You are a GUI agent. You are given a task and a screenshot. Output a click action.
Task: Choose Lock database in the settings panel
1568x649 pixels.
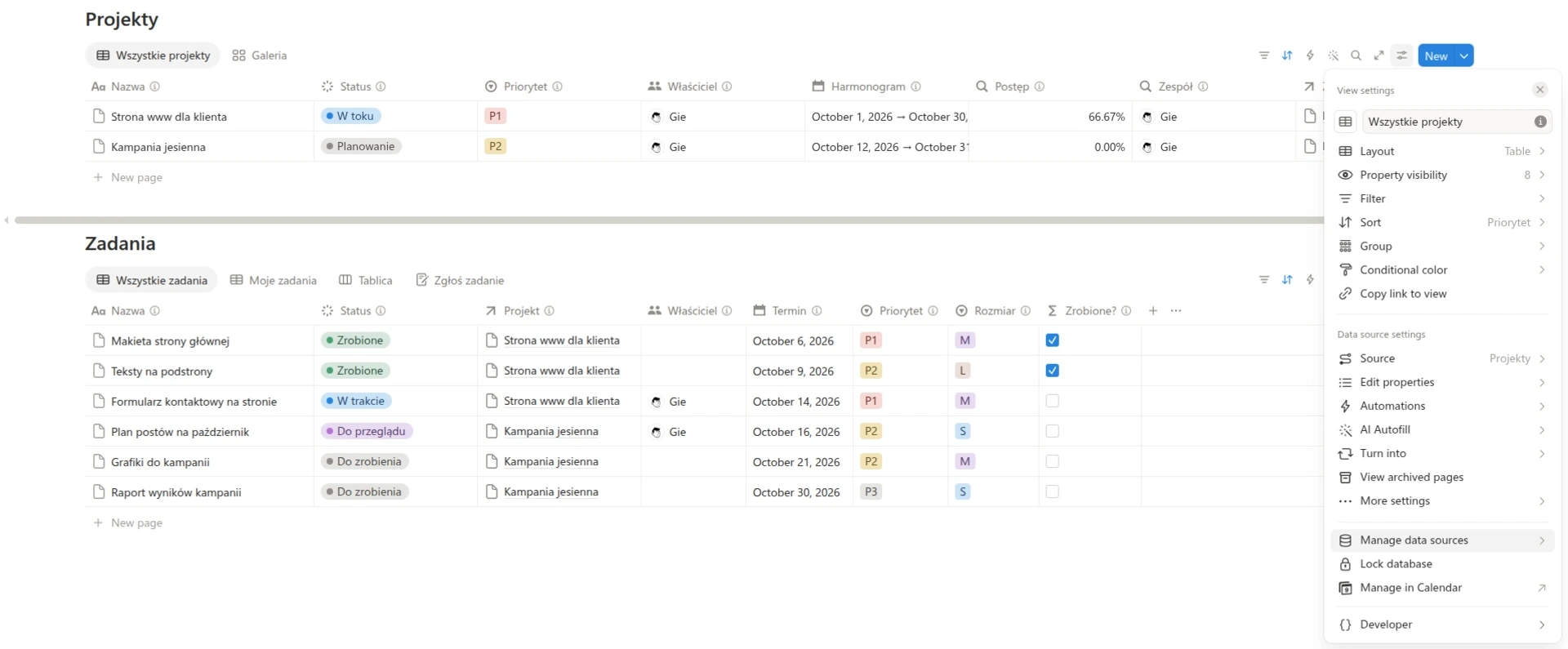(1442, 563)
